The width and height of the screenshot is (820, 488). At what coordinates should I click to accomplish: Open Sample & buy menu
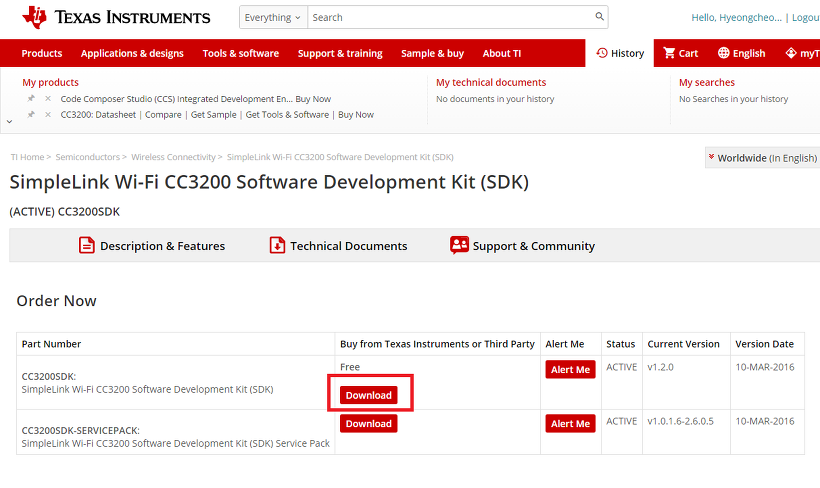pos(432,53)
